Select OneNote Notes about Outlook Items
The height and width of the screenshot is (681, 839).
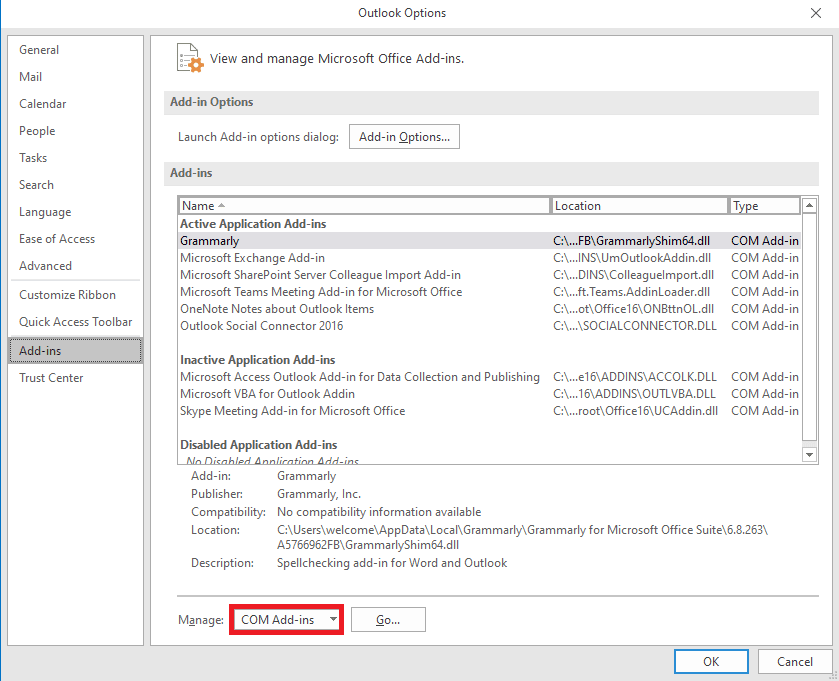490,309
